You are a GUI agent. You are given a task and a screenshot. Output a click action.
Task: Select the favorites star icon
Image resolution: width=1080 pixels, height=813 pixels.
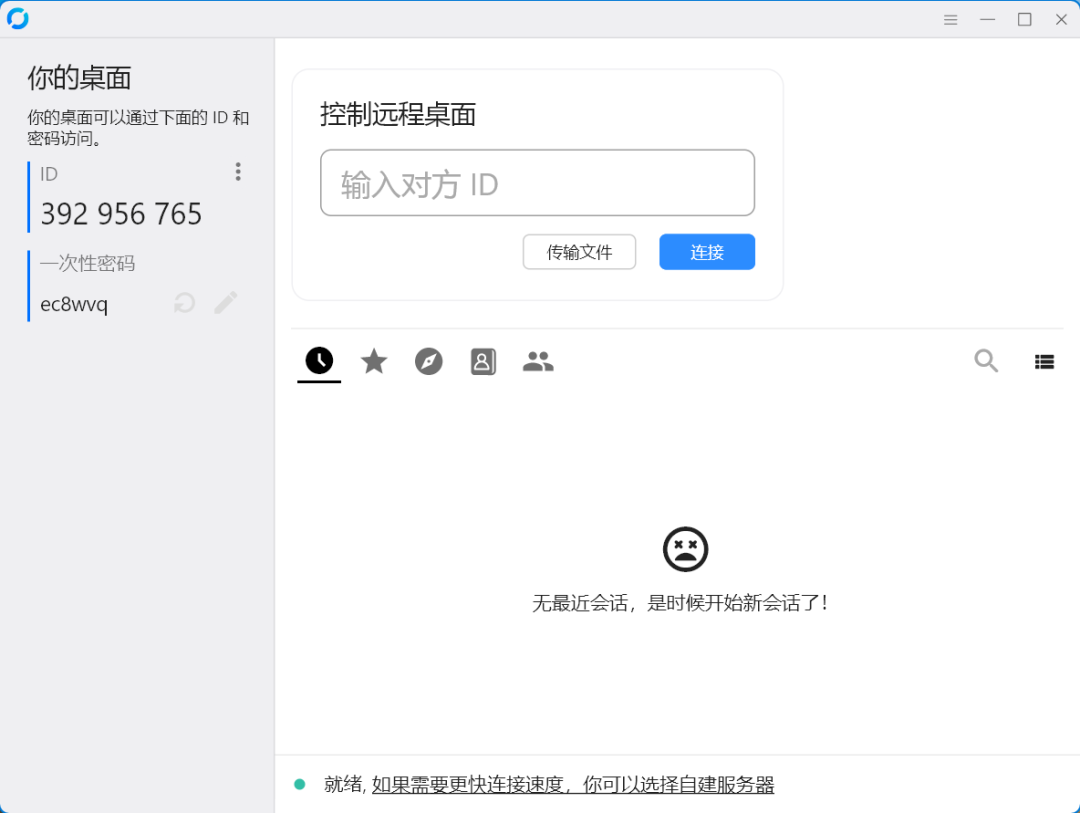tap(373, 361)
